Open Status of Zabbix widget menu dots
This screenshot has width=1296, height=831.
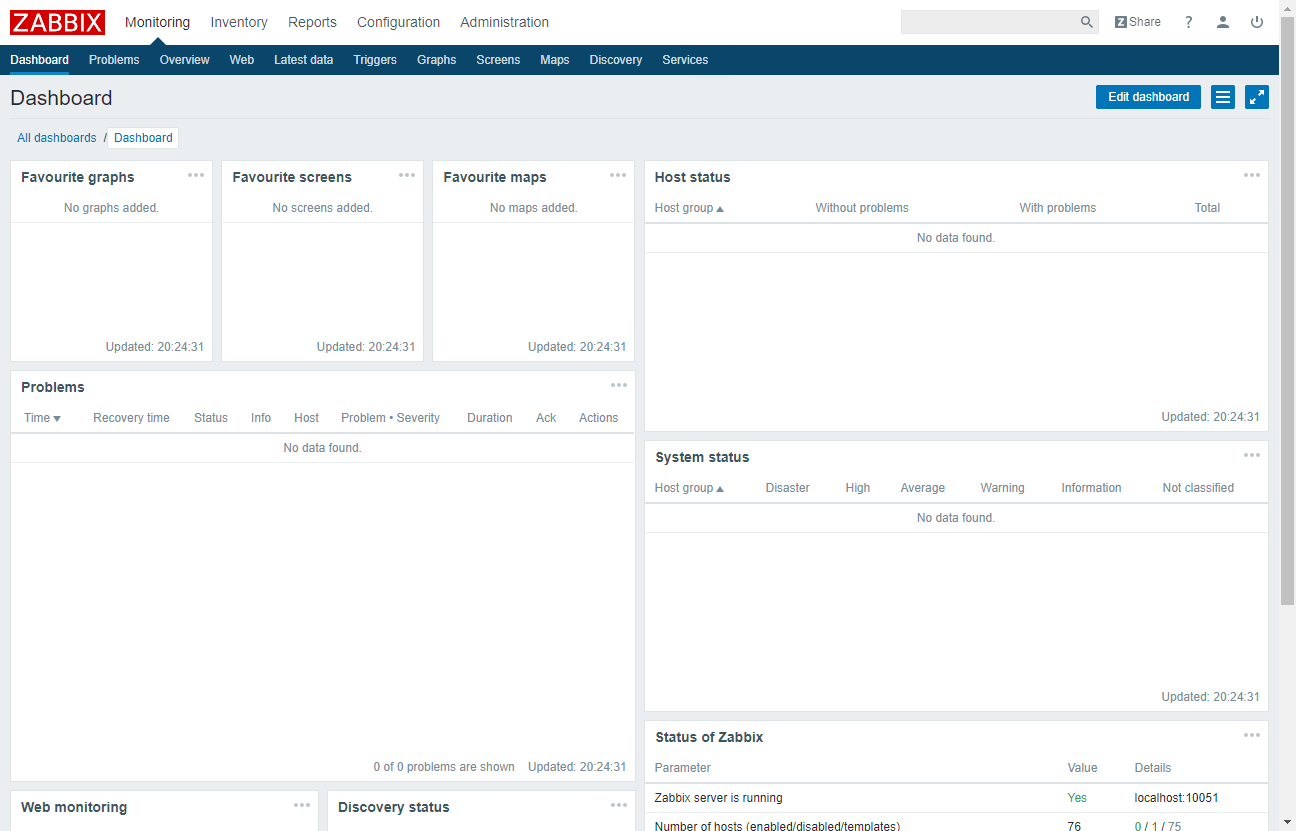pyautogui.click(x=1252, y=735)
